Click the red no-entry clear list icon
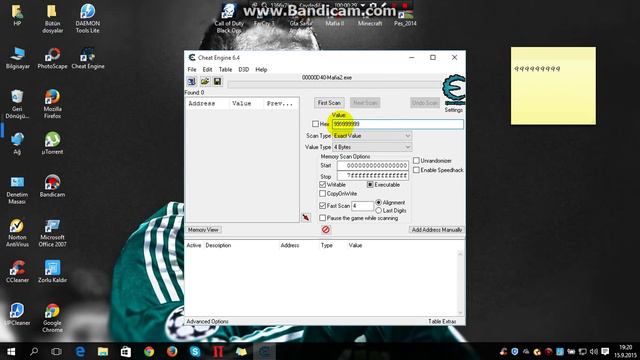 tap(325, 230)
